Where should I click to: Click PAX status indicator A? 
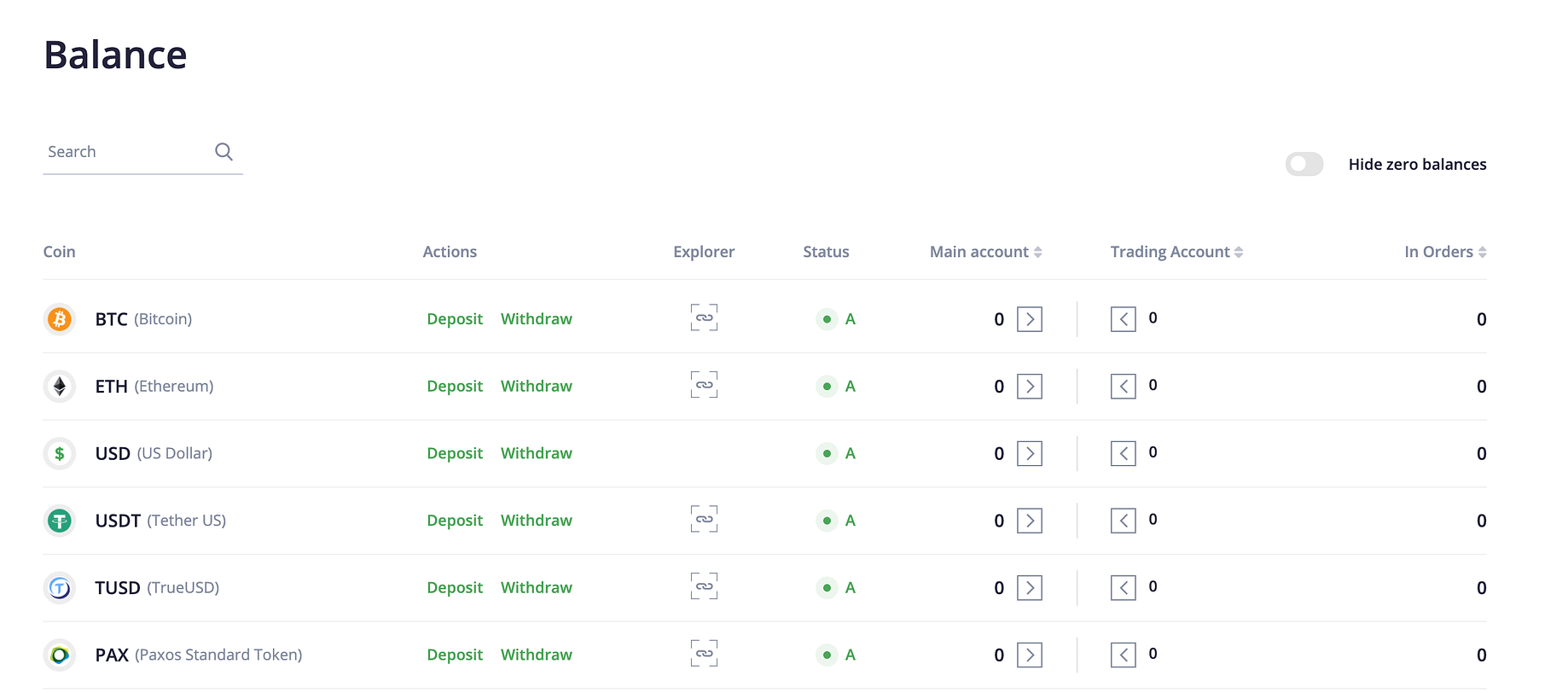click(x=836, y=655)
